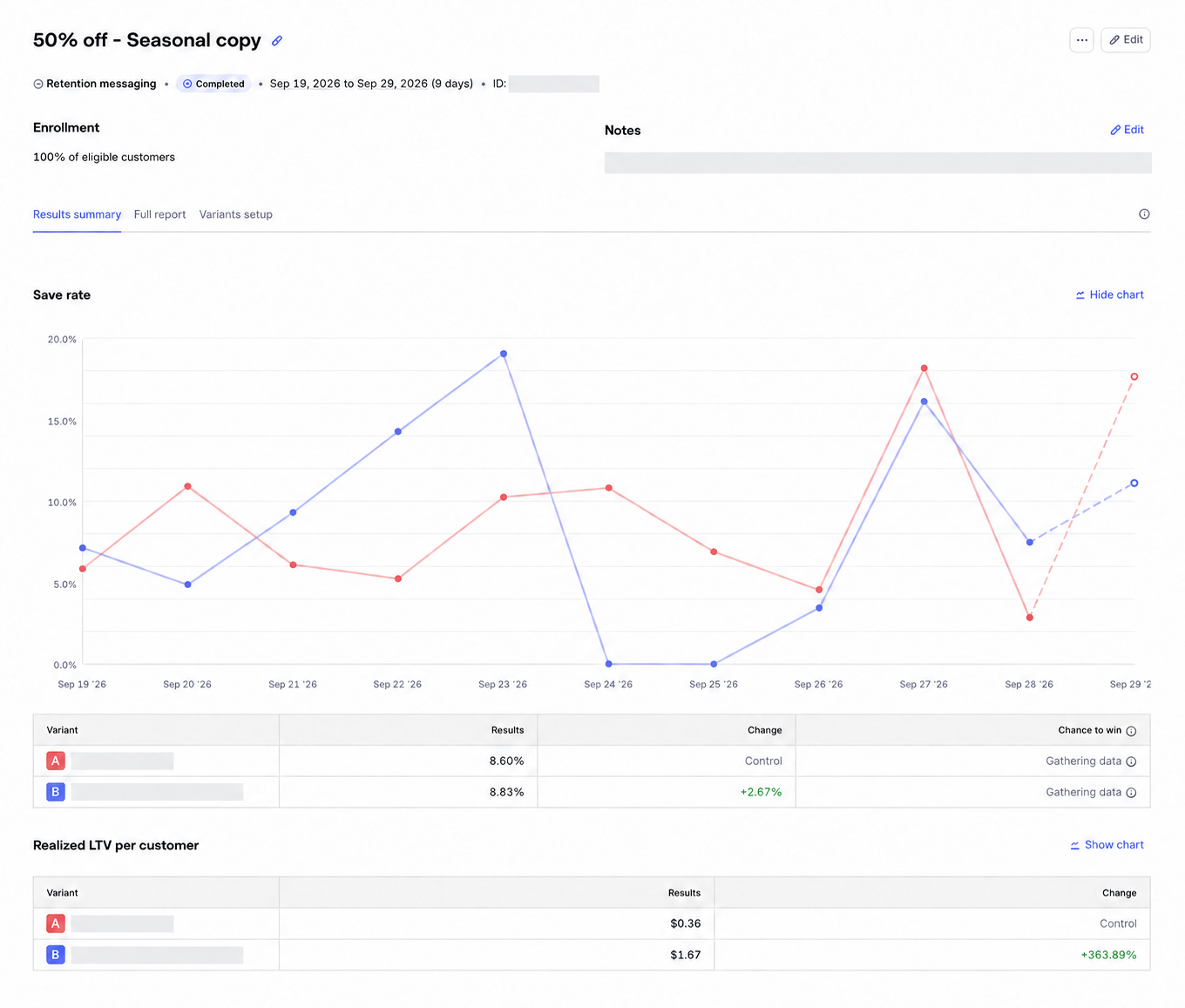
Task: Click the hollow blue point at Sep 29
Action: (1134, 483)
